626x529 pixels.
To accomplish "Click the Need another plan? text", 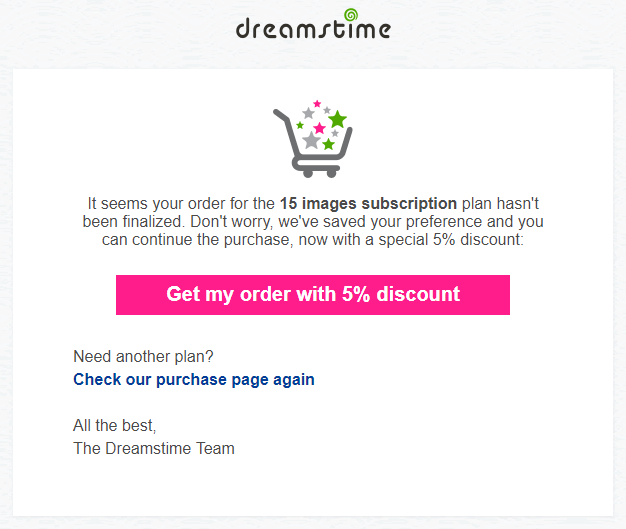I will [x=143, y=356].
